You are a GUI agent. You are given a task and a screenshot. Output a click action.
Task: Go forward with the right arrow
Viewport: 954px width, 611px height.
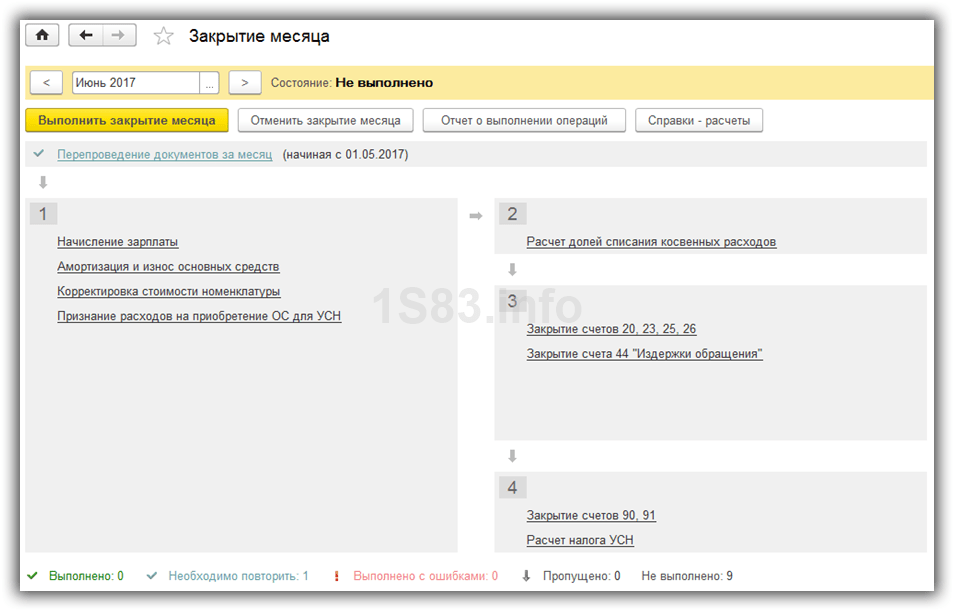point(119,36)
